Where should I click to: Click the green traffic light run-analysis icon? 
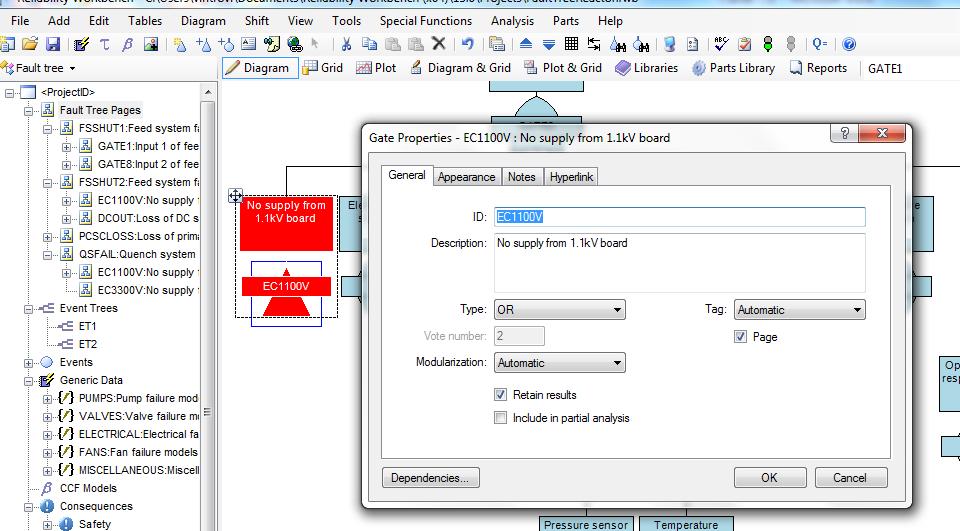[768, 44]
